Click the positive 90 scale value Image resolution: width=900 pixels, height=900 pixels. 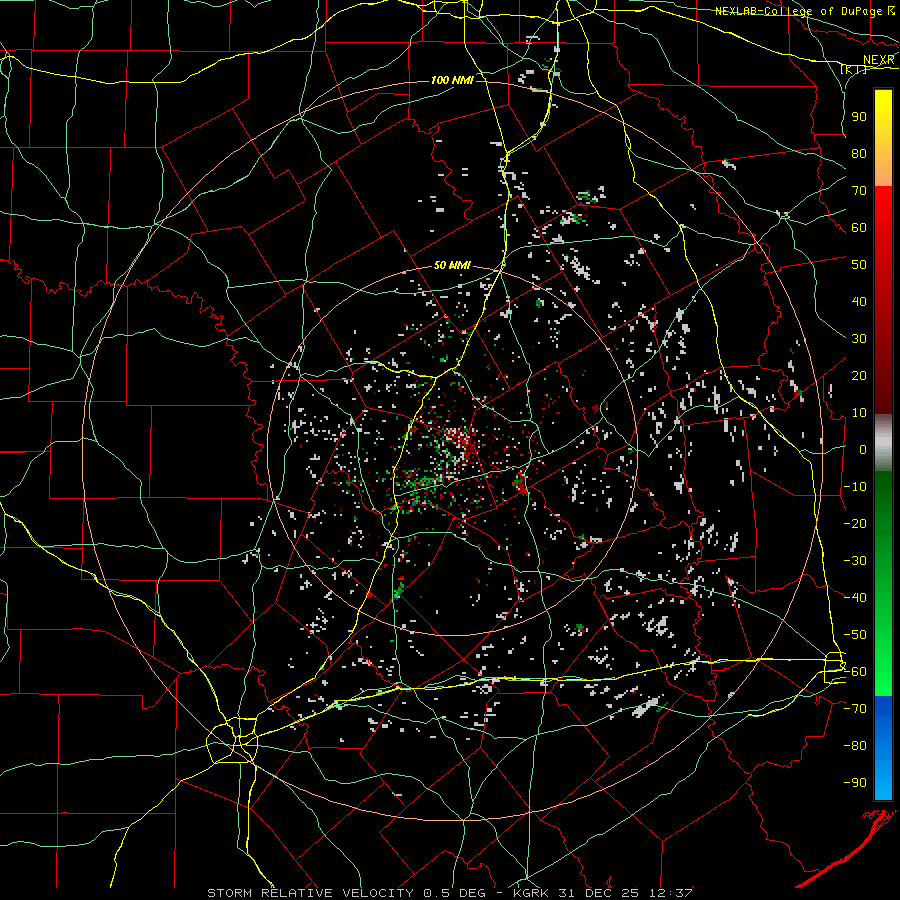point(859,117)
